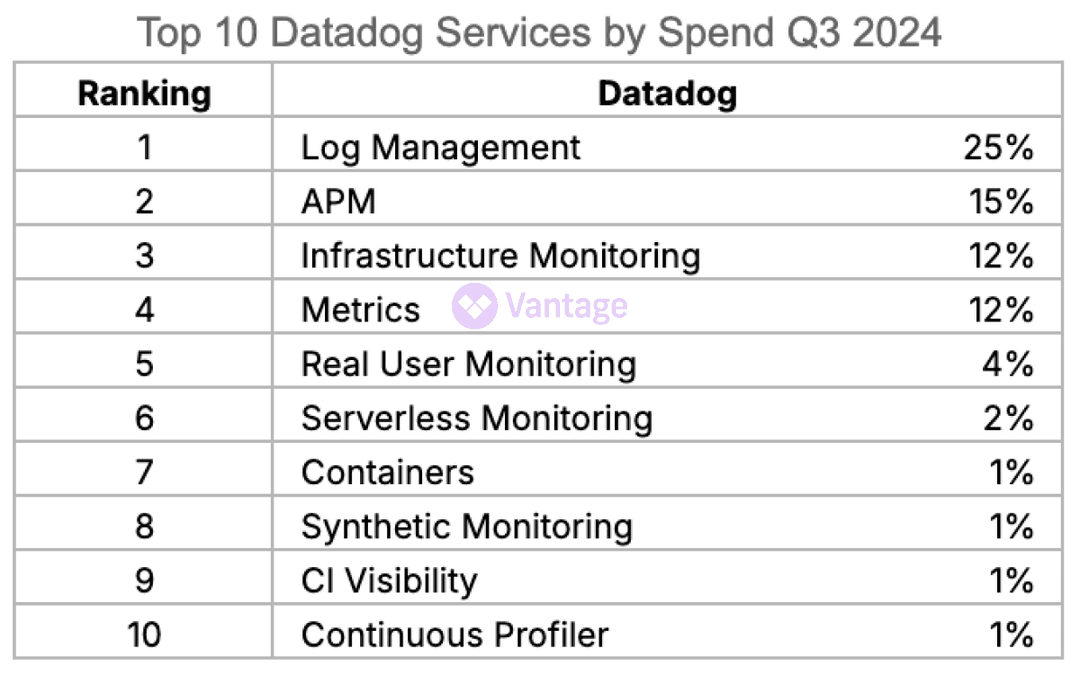Click the Ranking column header
This screenshot has width=1080, height=676.
point(144,94)
